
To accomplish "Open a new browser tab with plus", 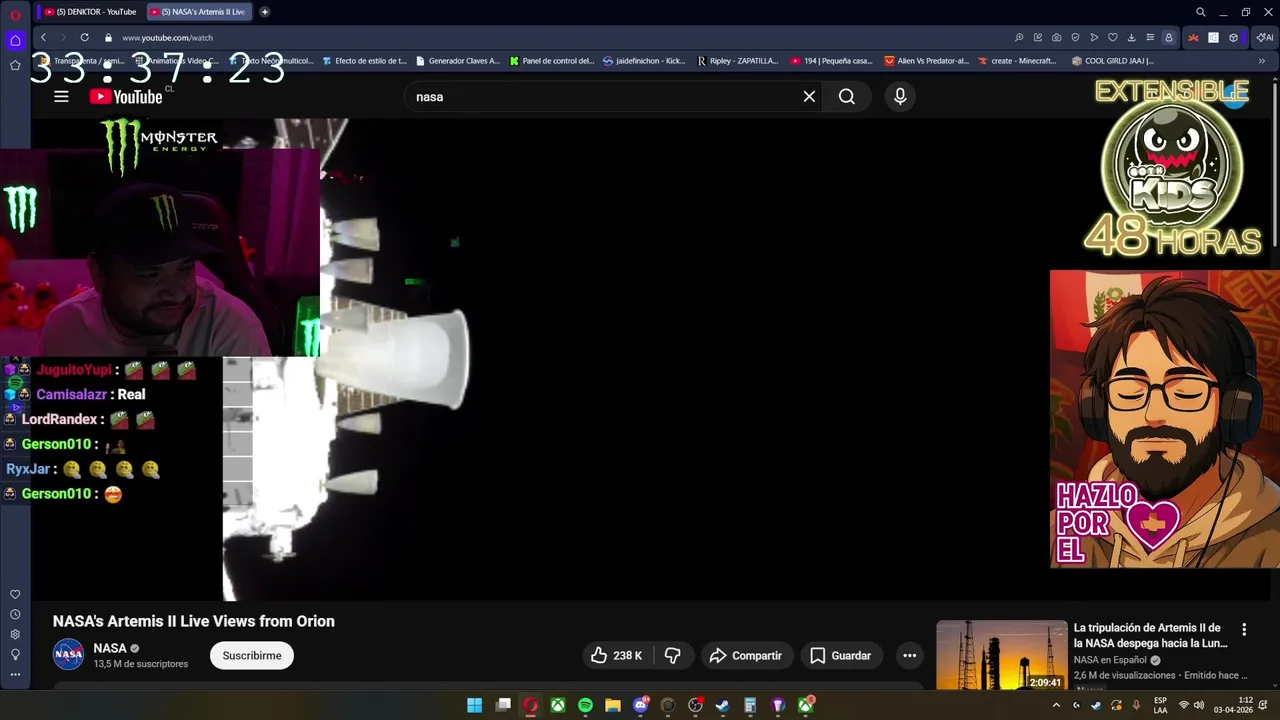I will click(x=264, y=12).
